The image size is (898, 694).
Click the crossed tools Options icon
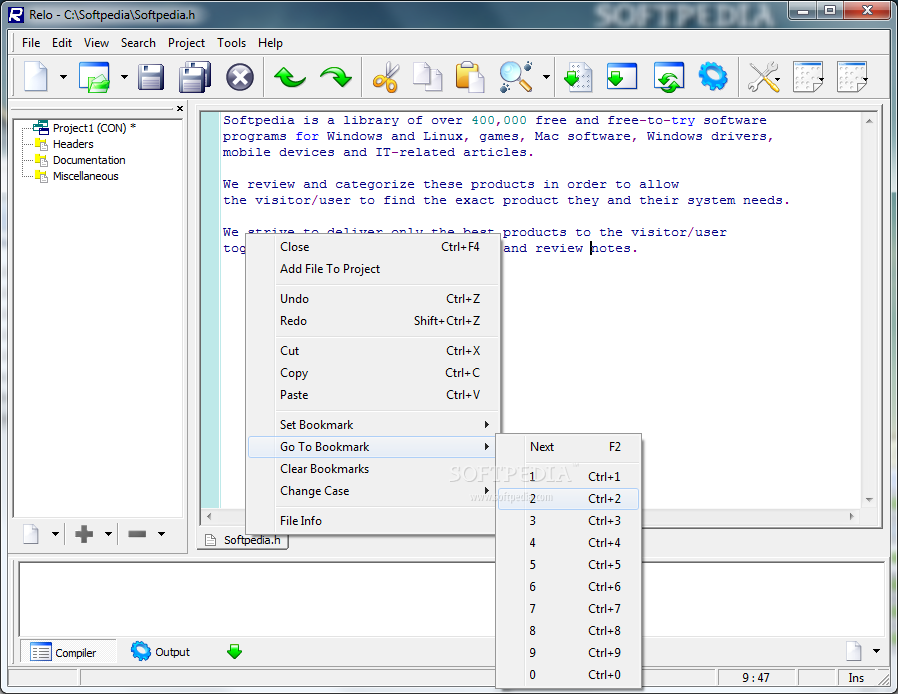pos(763,77)
